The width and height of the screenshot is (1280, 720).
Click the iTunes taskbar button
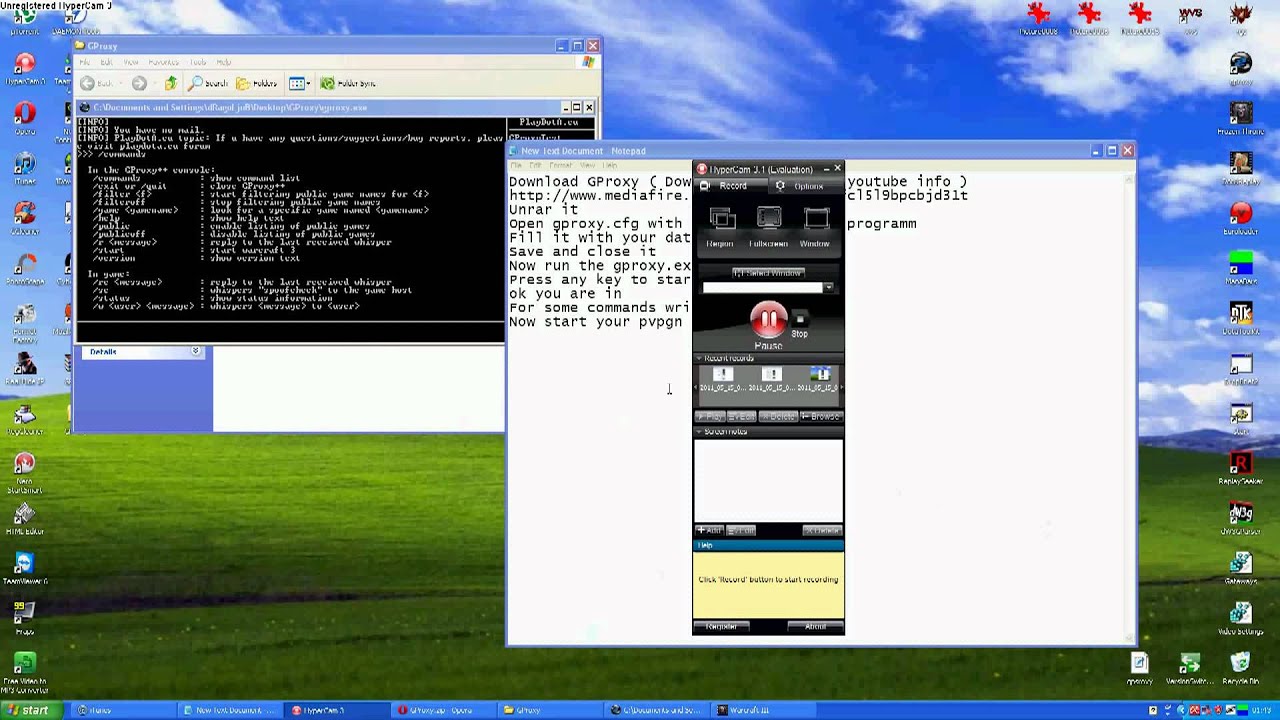pyautogui.click(x=122, y=710)
